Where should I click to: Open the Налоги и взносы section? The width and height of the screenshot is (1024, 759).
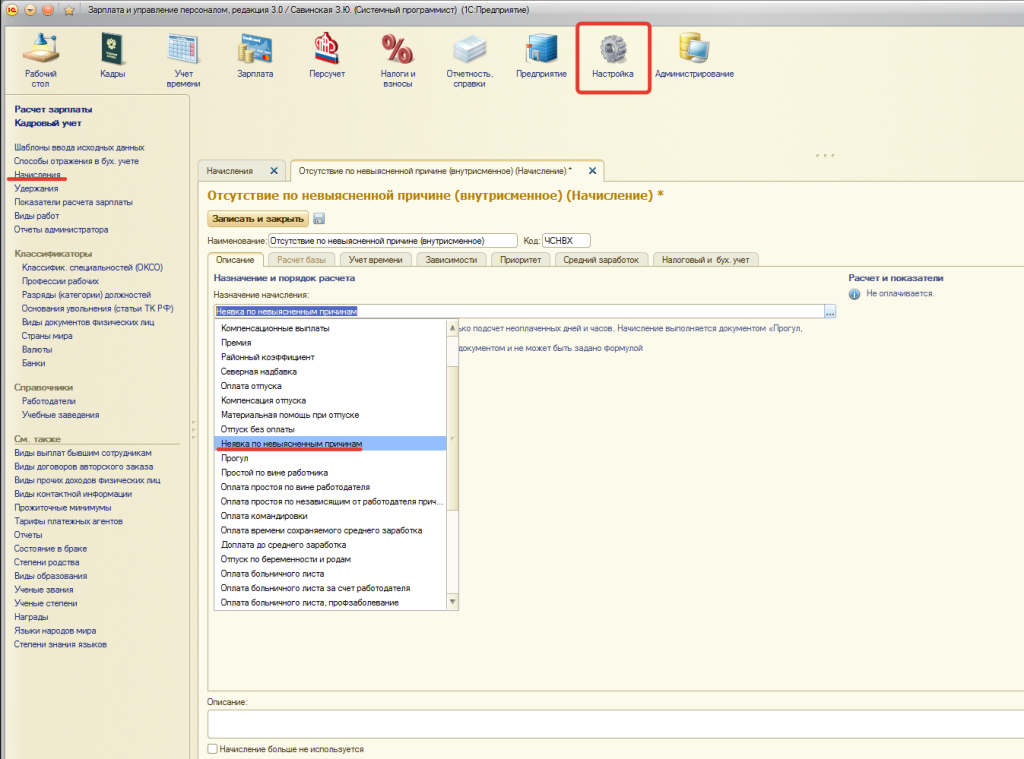[x=398, y=60]
